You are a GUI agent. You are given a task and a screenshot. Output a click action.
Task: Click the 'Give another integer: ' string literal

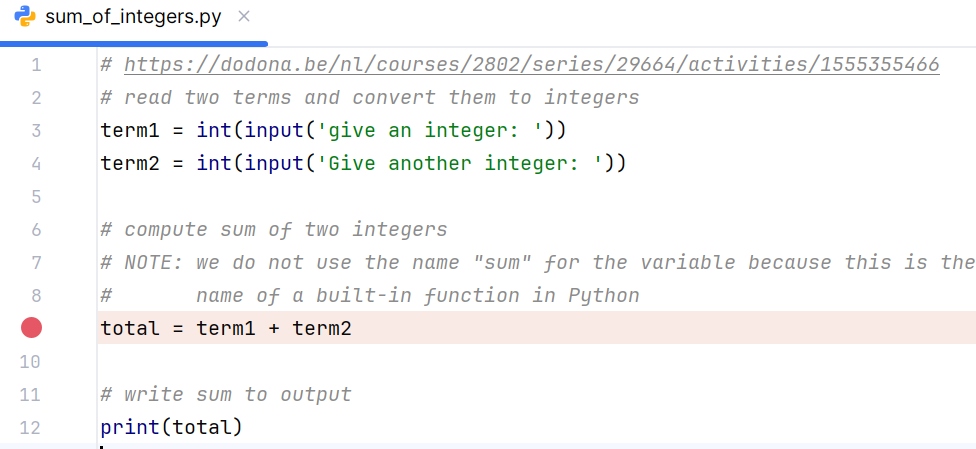pyautogui.click(x=459, y=163)
